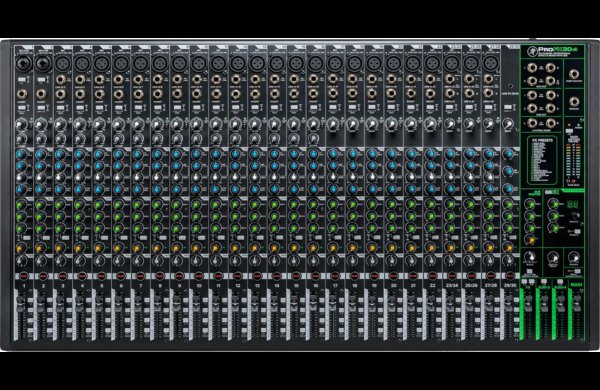This screenshot has width=600, height=390.
Task: Click the channel 3 XLR mic input
Action: 62,64
